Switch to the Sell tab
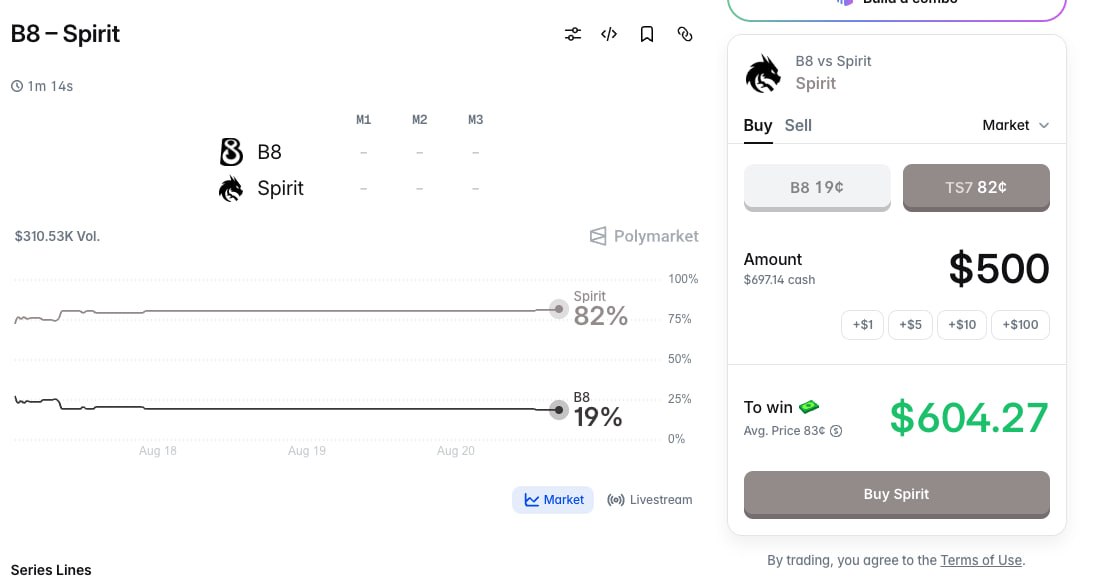The width and height of the screenshot is (1093, 587). [x=798, y=125]
